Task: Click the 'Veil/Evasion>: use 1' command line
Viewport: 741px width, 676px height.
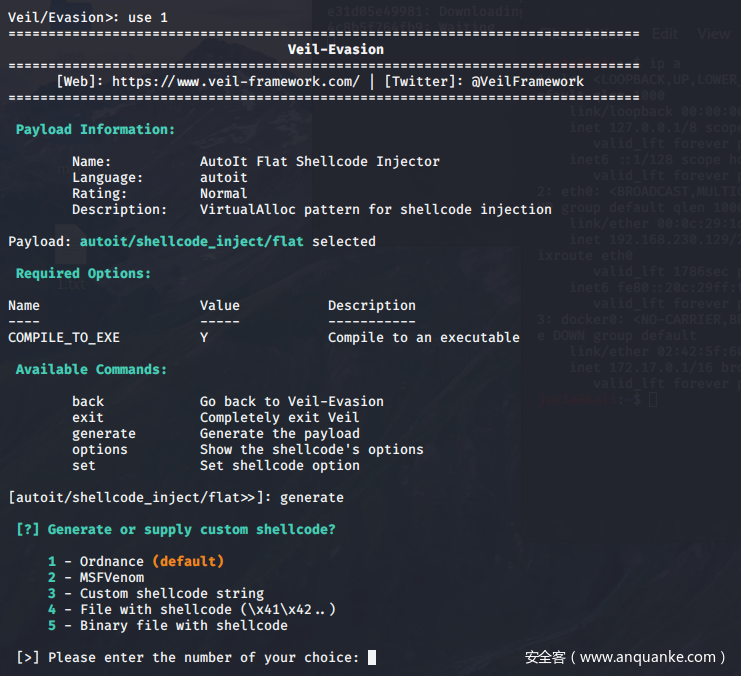Action: tap(88, 17)
